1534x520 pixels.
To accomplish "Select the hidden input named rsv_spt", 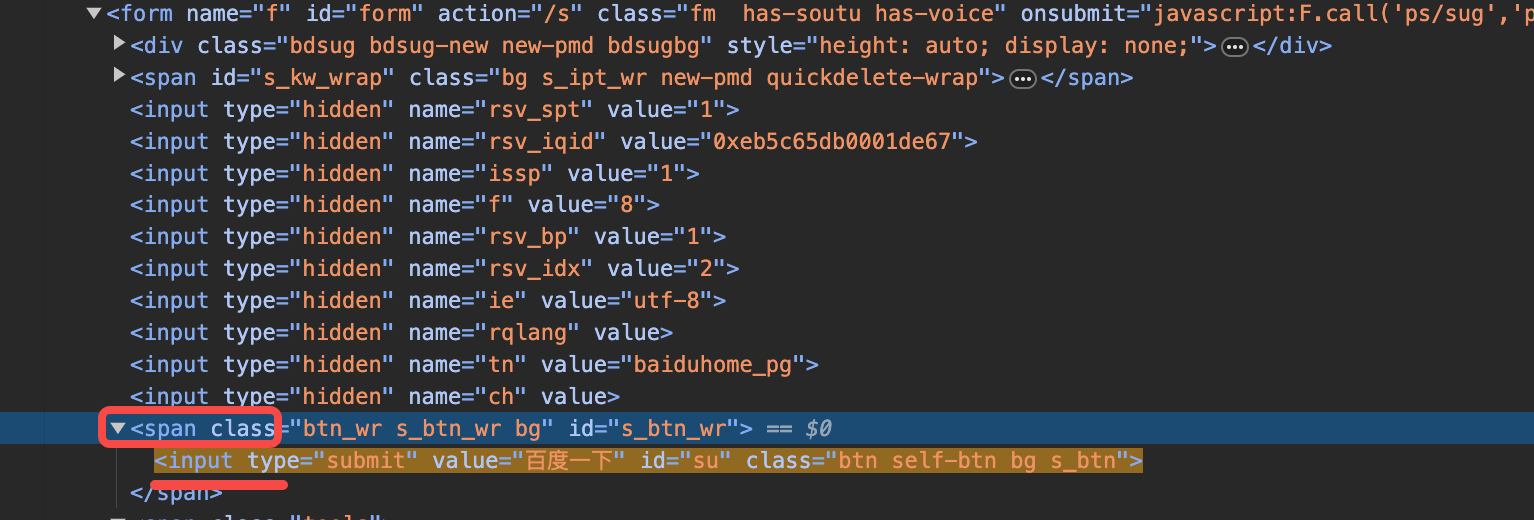I will tap(435, 110).
